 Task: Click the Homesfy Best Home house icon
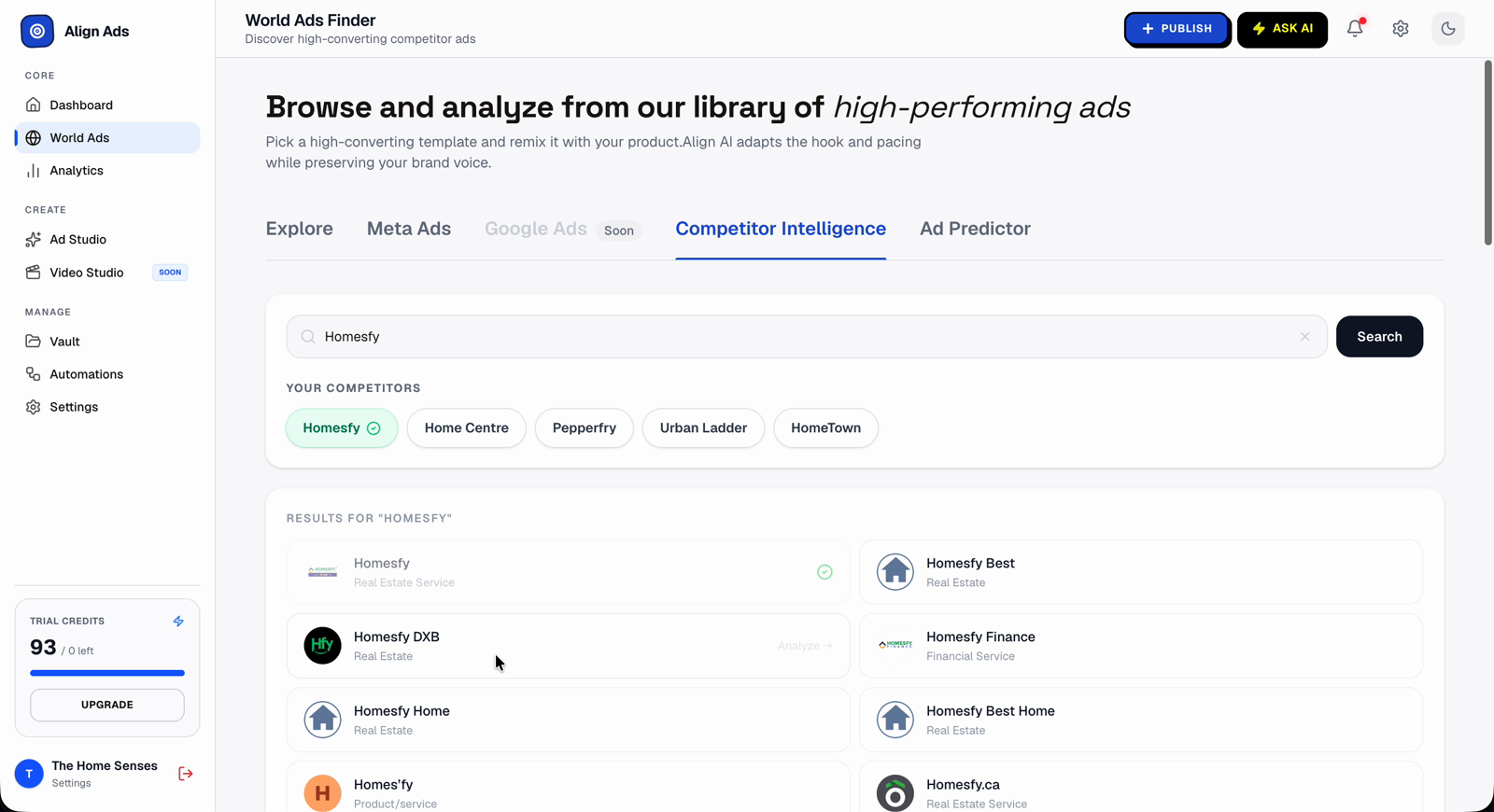[895, 720]
